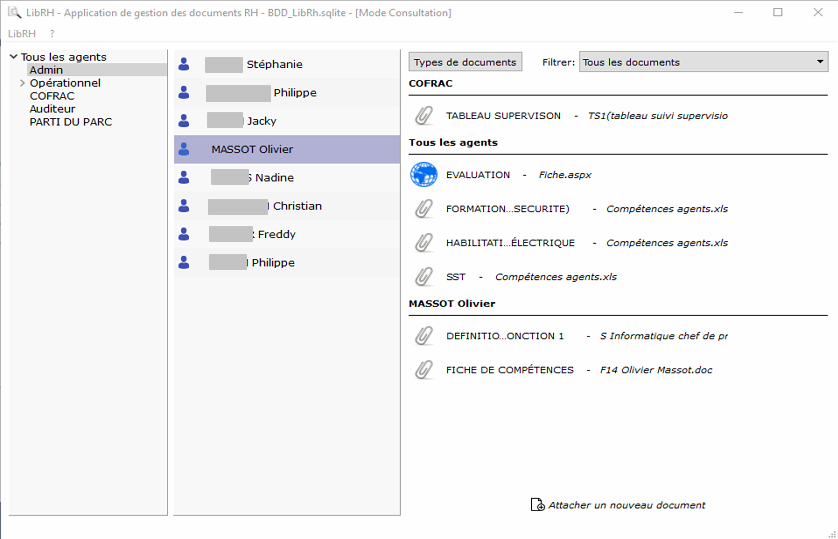Click the paperclip icon beside TABLEAU SUPERVISON
Screen dimensions: 838x539
point(424,116)
